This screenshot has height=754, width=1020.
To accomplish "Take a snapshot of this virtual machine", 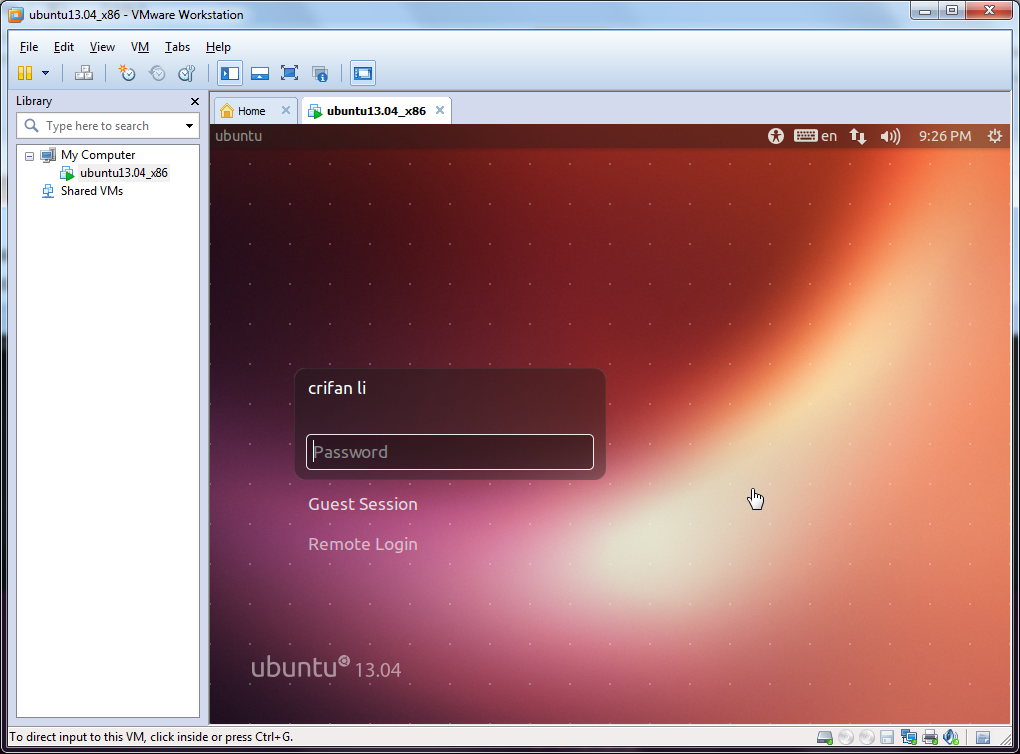I will [127, 73].
